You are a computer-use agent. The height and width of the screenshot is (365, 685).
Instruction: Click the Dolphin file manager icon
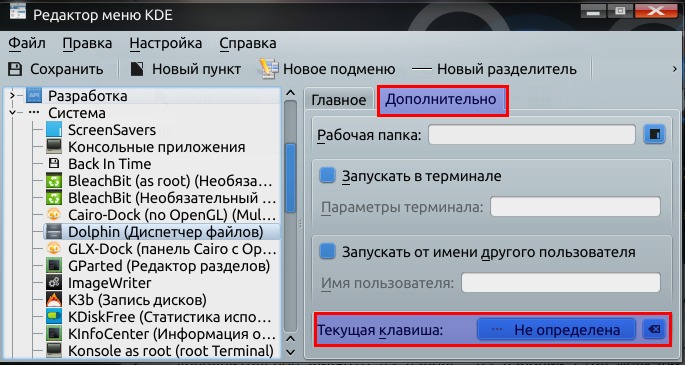click(54, 232)
